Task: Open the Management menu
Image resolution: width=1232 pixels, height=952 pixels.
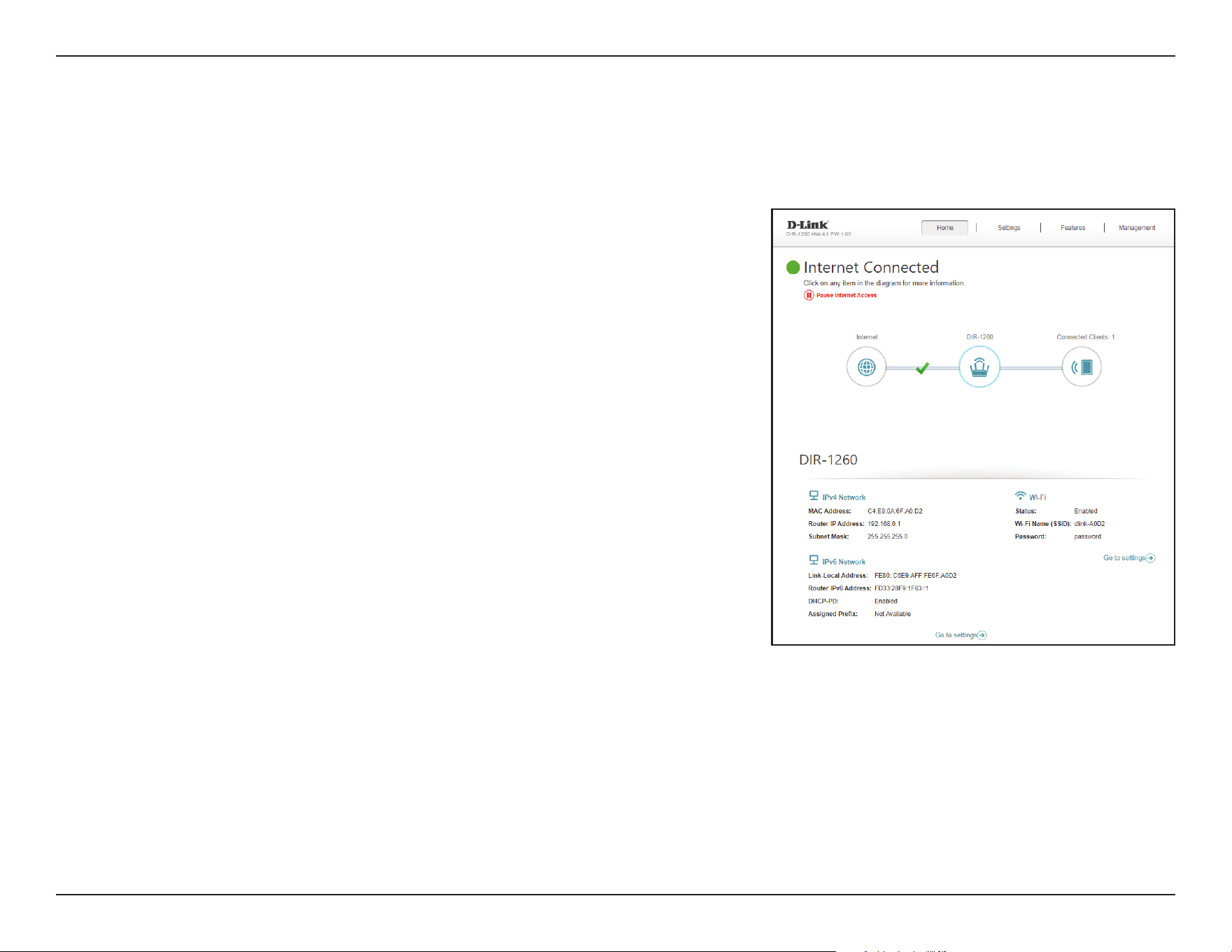Action: tap(1137, 228)
